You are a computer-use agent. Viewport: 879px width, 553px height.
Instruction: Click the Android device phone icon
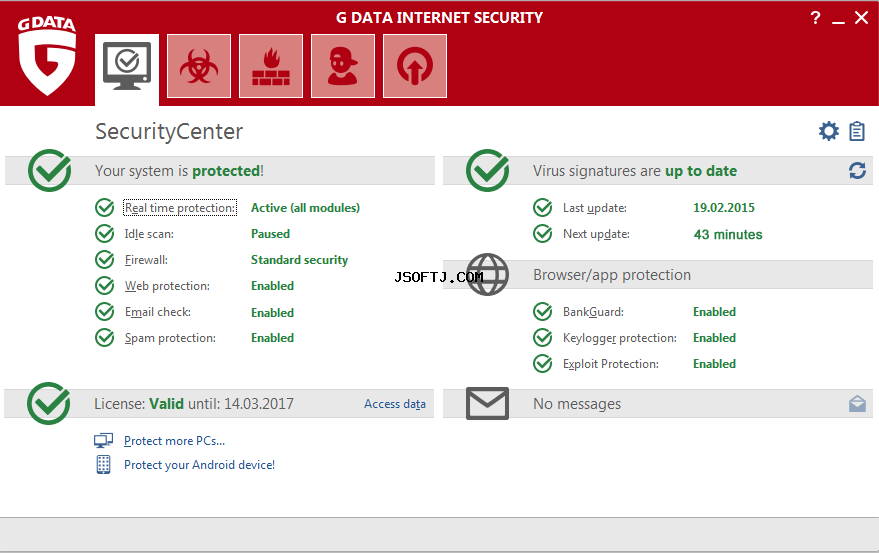(103, 464)
